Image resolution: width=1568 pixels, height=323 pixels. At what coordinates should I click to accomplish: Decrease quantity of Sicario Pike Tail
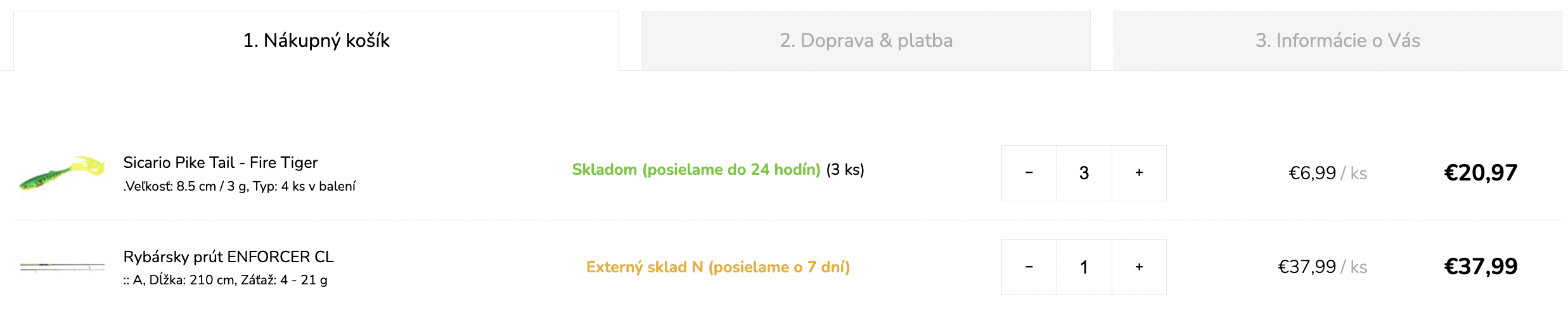pos(1029,173)
